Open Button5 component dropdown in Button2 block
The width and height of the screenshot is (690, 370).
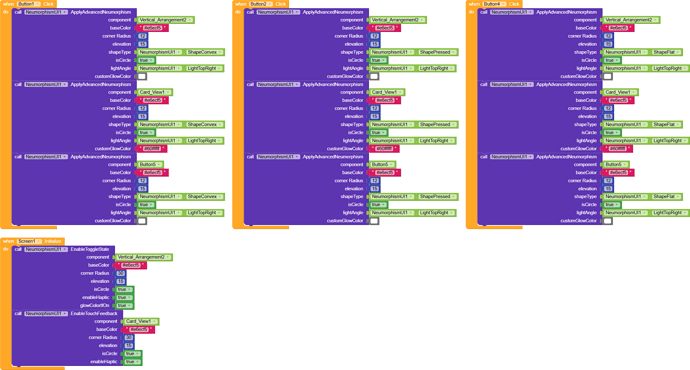[x=382, y=165]
